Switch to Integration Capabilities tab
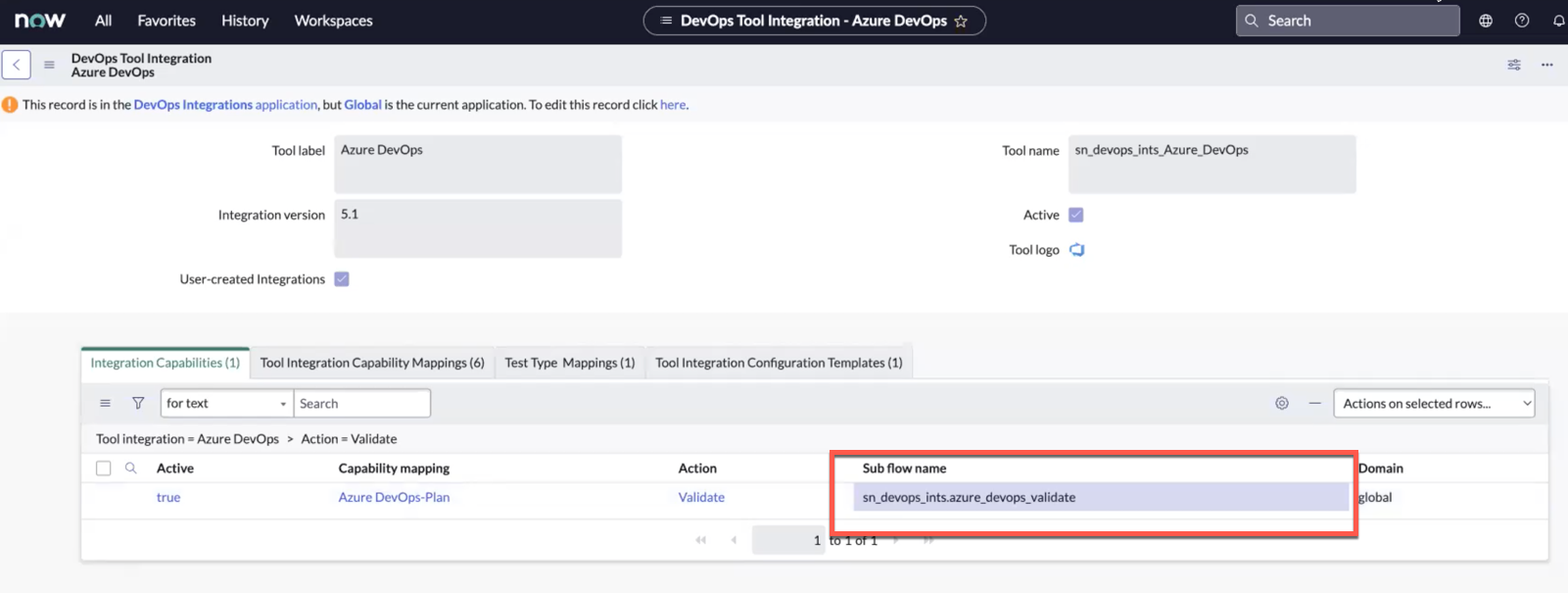Viewport: 1568px width, 593px height. [x=166, y=363]
